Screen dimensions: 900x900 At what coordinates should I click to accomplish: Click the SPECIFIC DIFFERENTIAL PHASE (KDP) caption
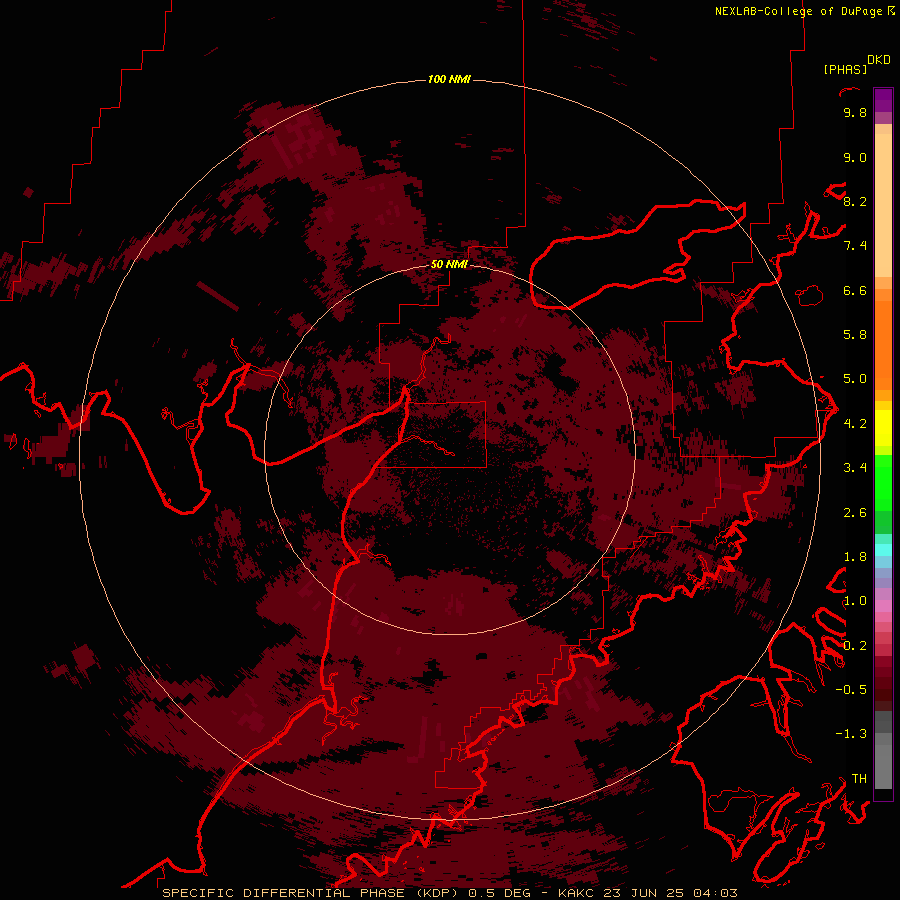[311, 893]
